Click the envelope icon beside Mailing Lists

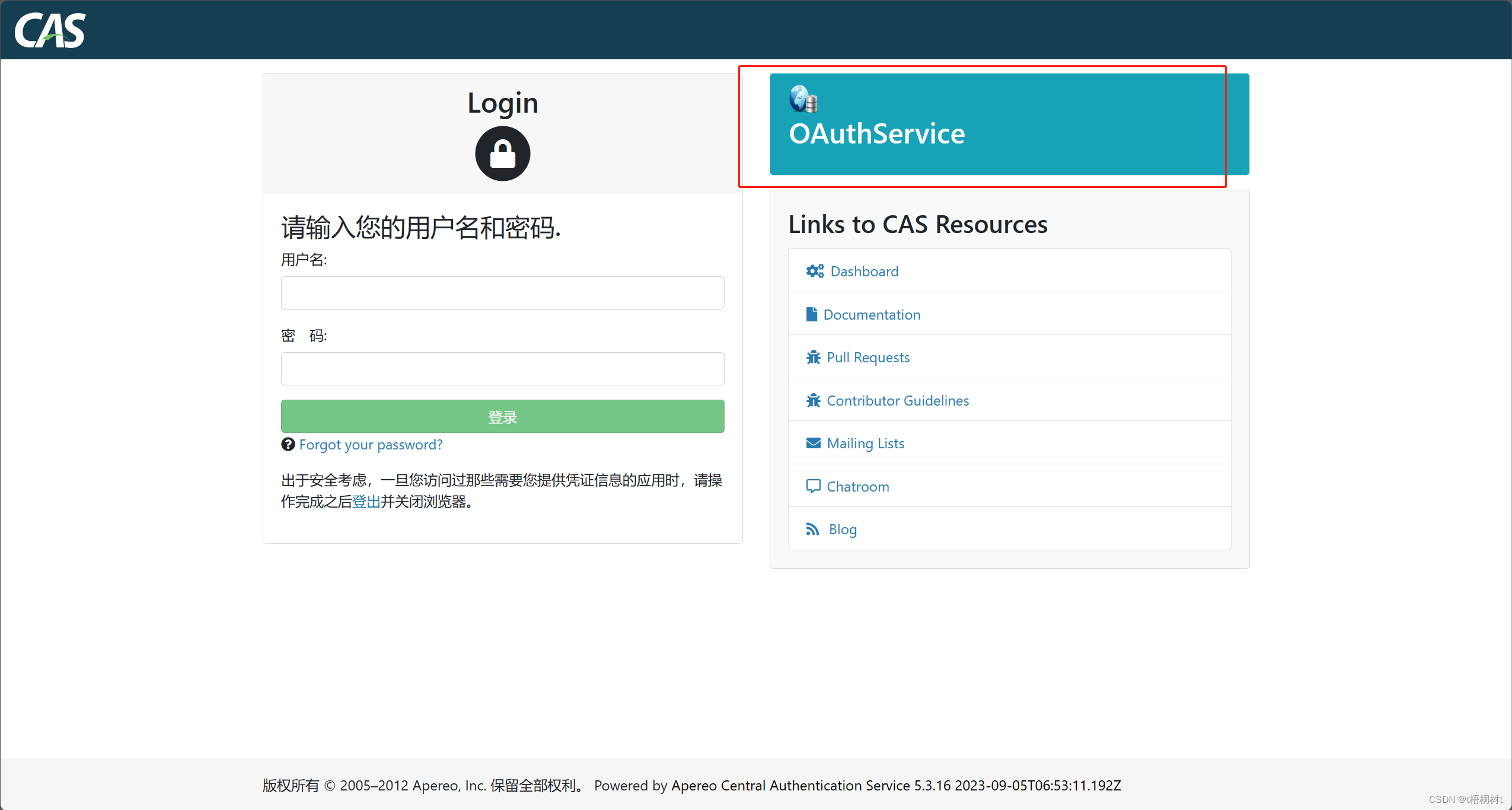pos(813,443)
